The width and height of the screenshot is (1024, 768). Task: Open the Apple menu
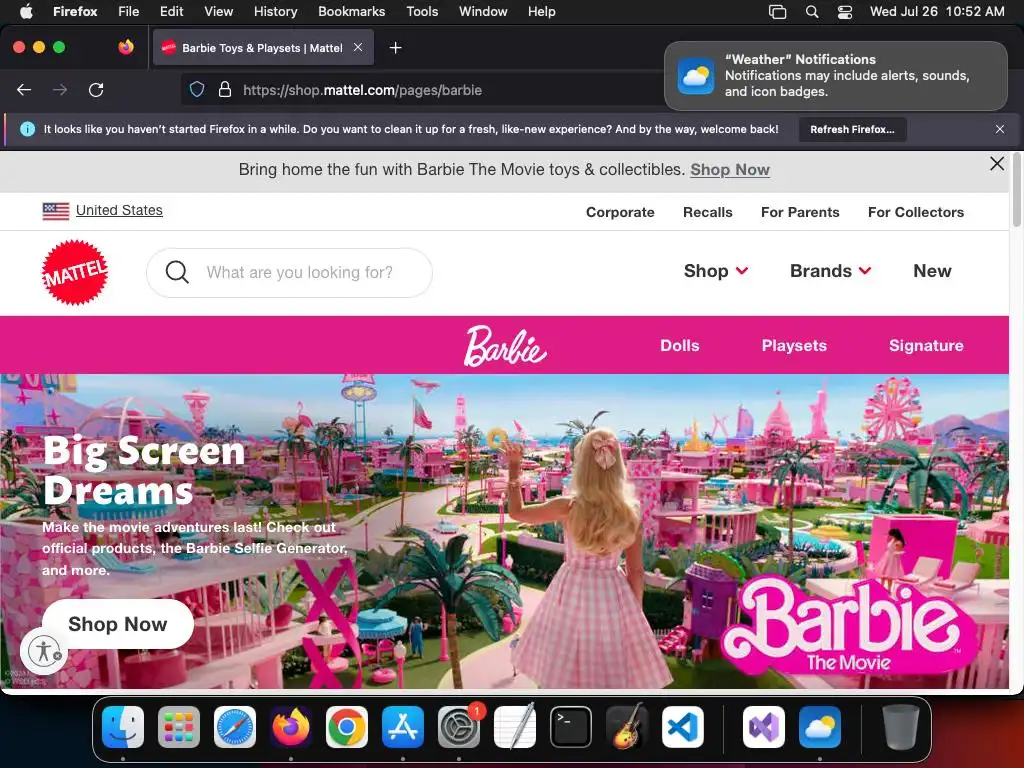coord(26,12)
